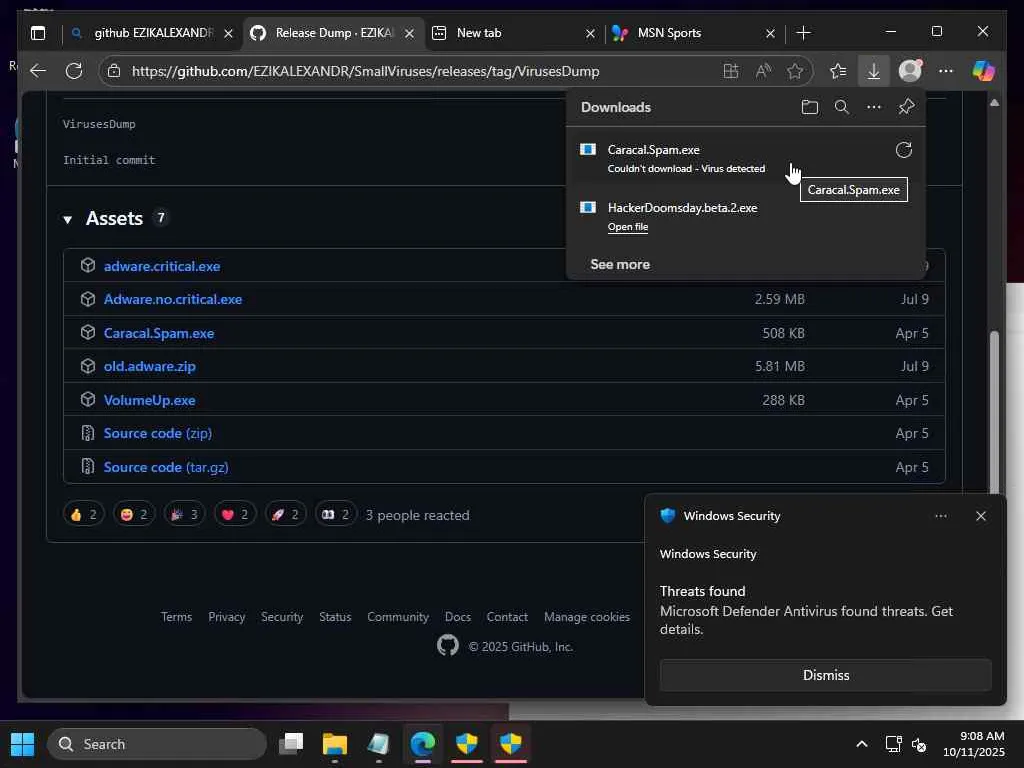Viewport: 1024px width, 768px height.
Task: Search downloads with magnifier icon
Action: 842,107
